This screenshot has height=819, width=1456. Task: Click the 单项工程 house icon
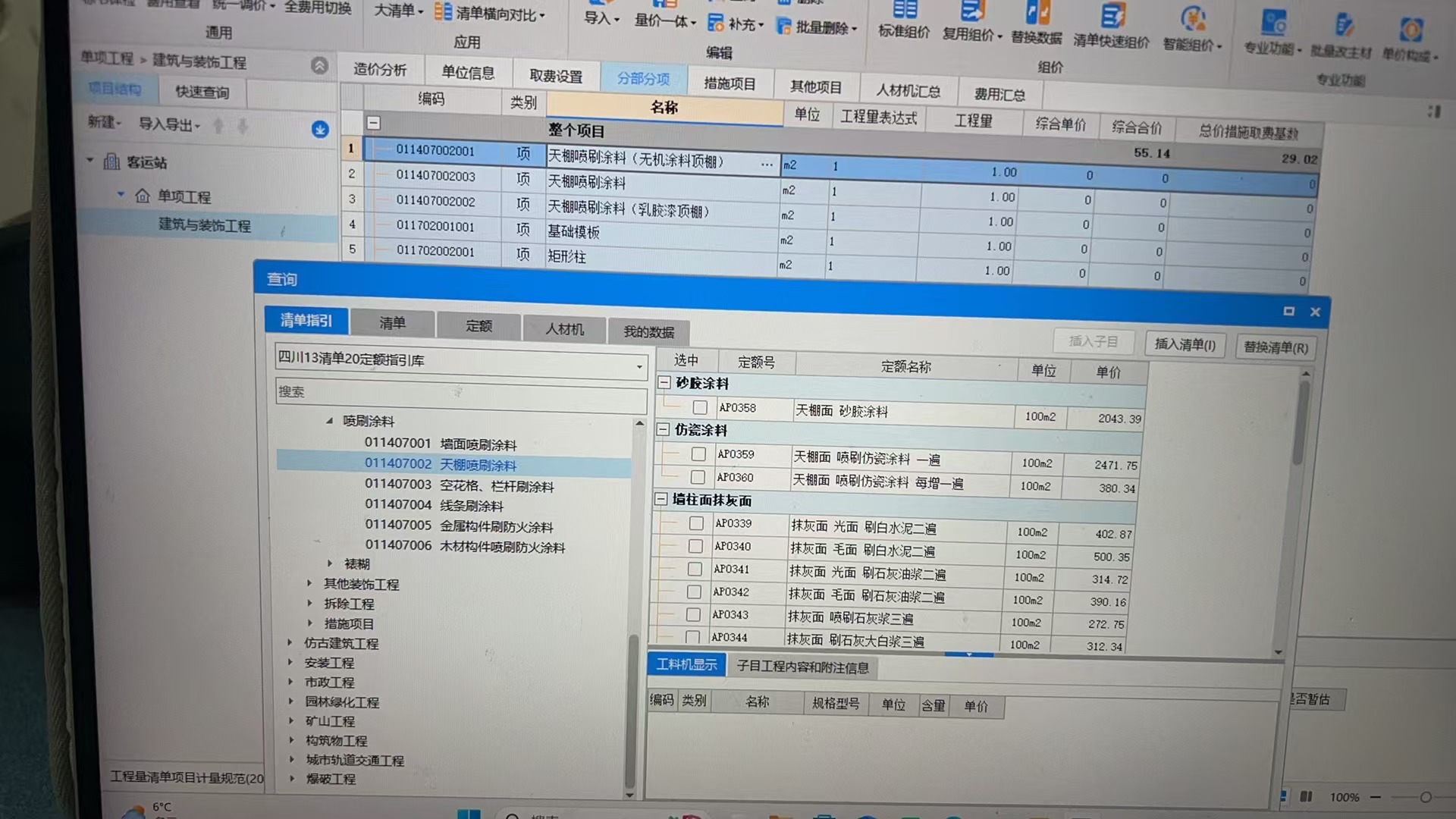[143, 196]
